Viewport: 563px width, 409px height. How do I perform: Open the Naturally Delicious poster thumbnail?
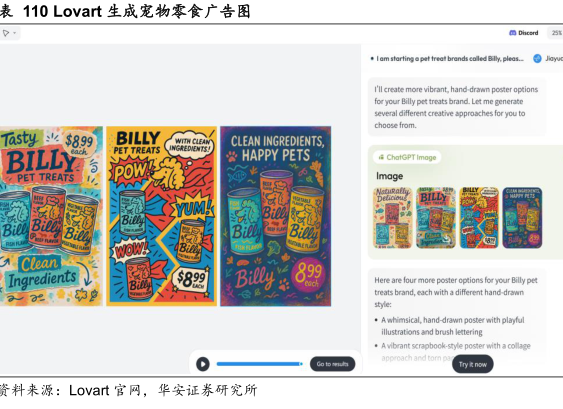tap(392, 218)
